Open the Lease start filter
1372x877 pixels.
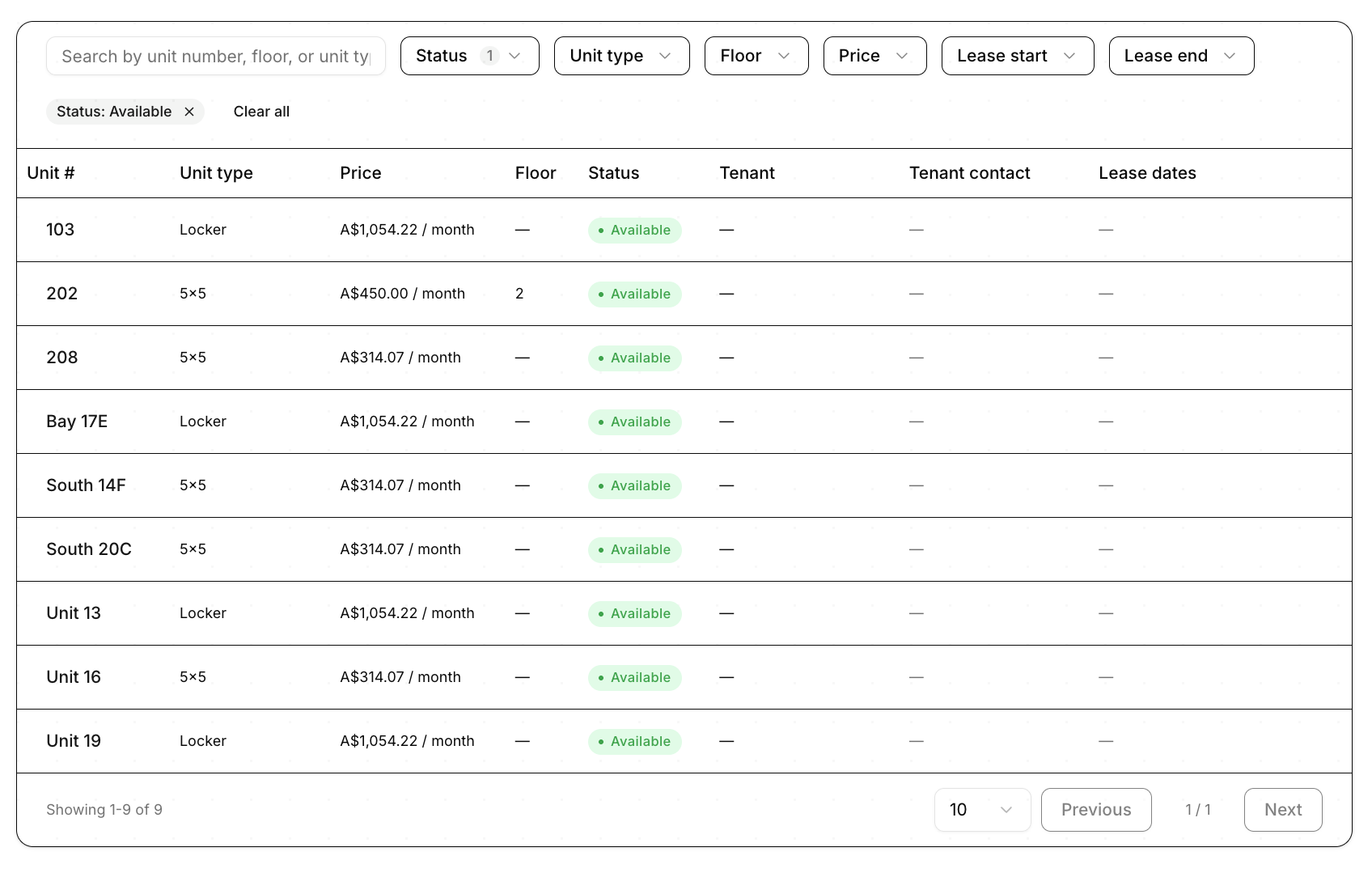tap(1017, 56)
